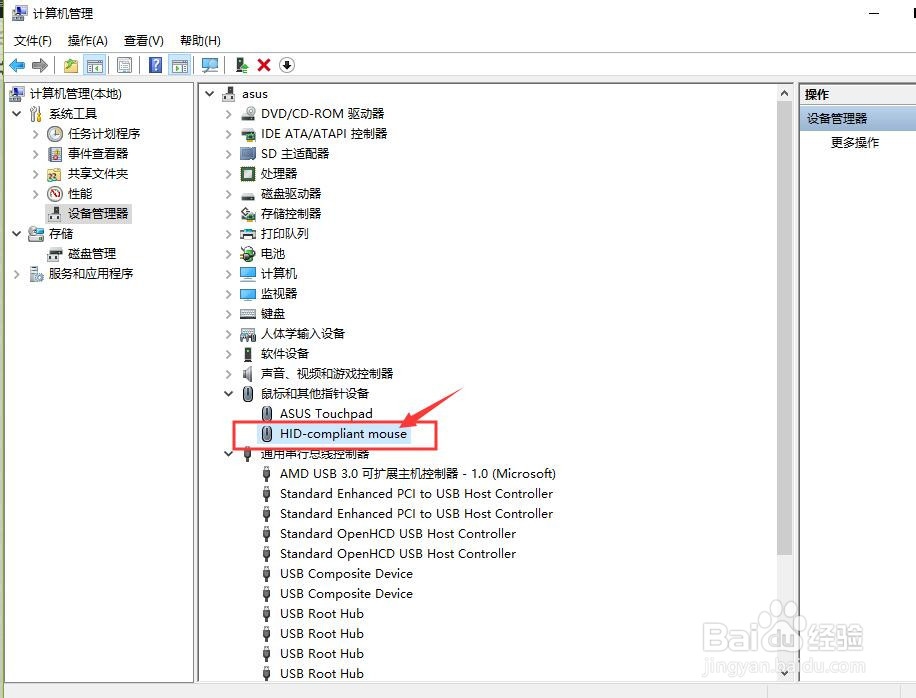Expand IDE ATA/ATAPI 控制器 category

pyautogui.click(x=228, y=134)
